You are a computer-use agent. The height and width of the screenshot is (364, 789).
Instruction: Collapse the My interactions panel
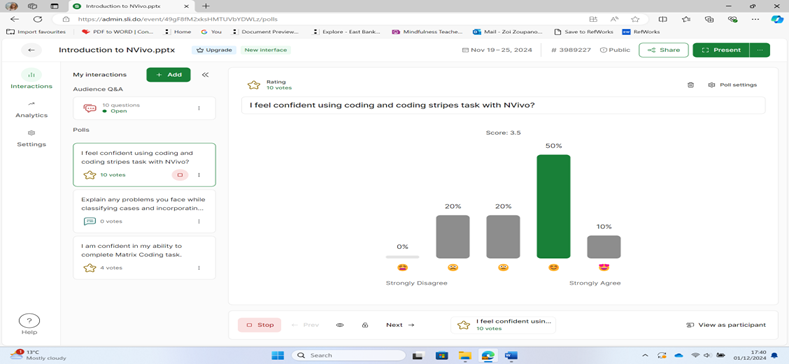pos(205,75)
